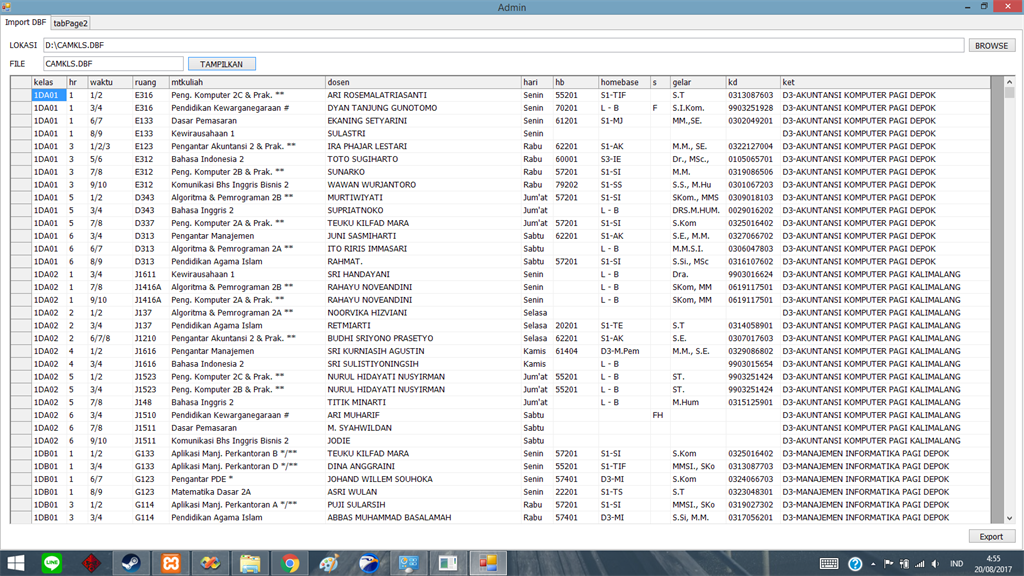Screen dimensions: 1024x576
Task: Open the volume speaker tray icon
Action: 936,564
